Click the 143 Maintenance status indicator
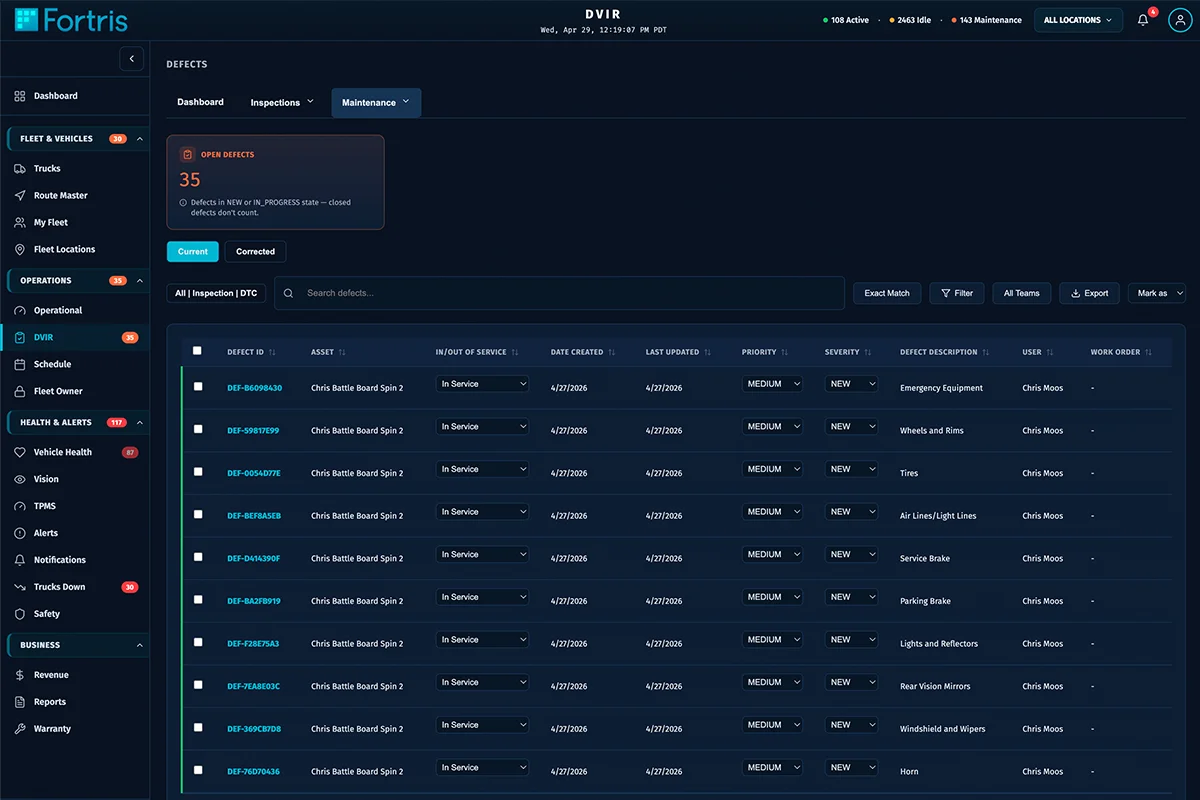 986,20
